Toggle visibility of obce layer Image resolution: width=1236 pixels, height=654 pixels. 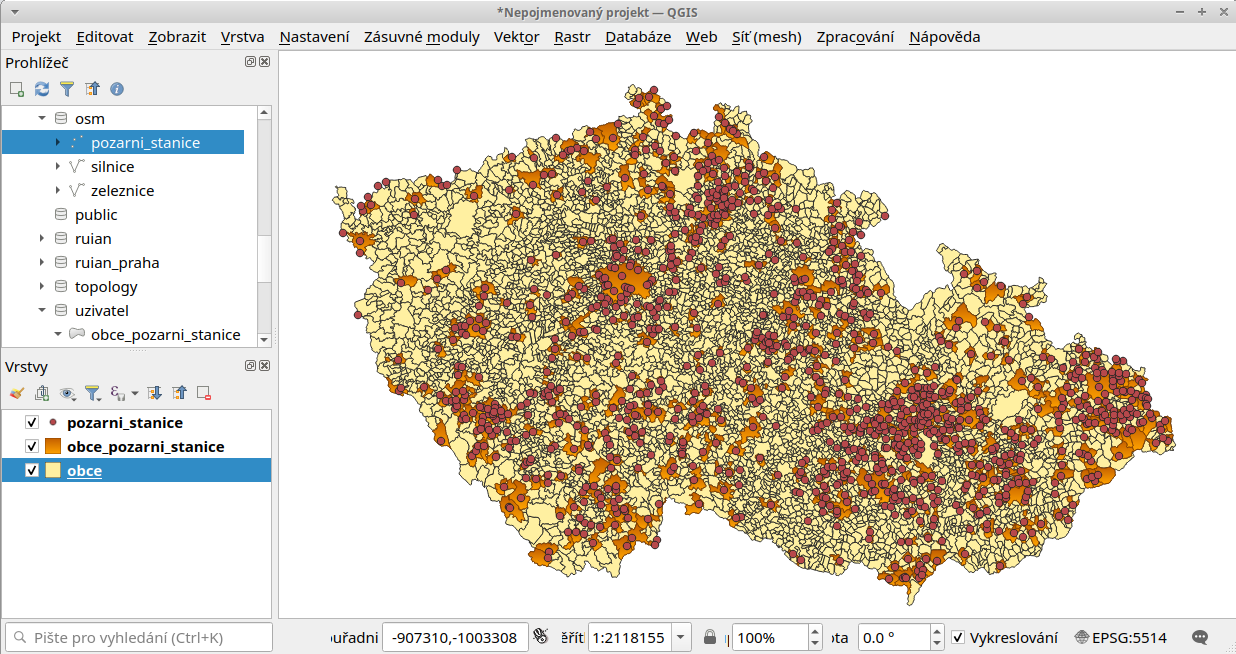point(32,471)
